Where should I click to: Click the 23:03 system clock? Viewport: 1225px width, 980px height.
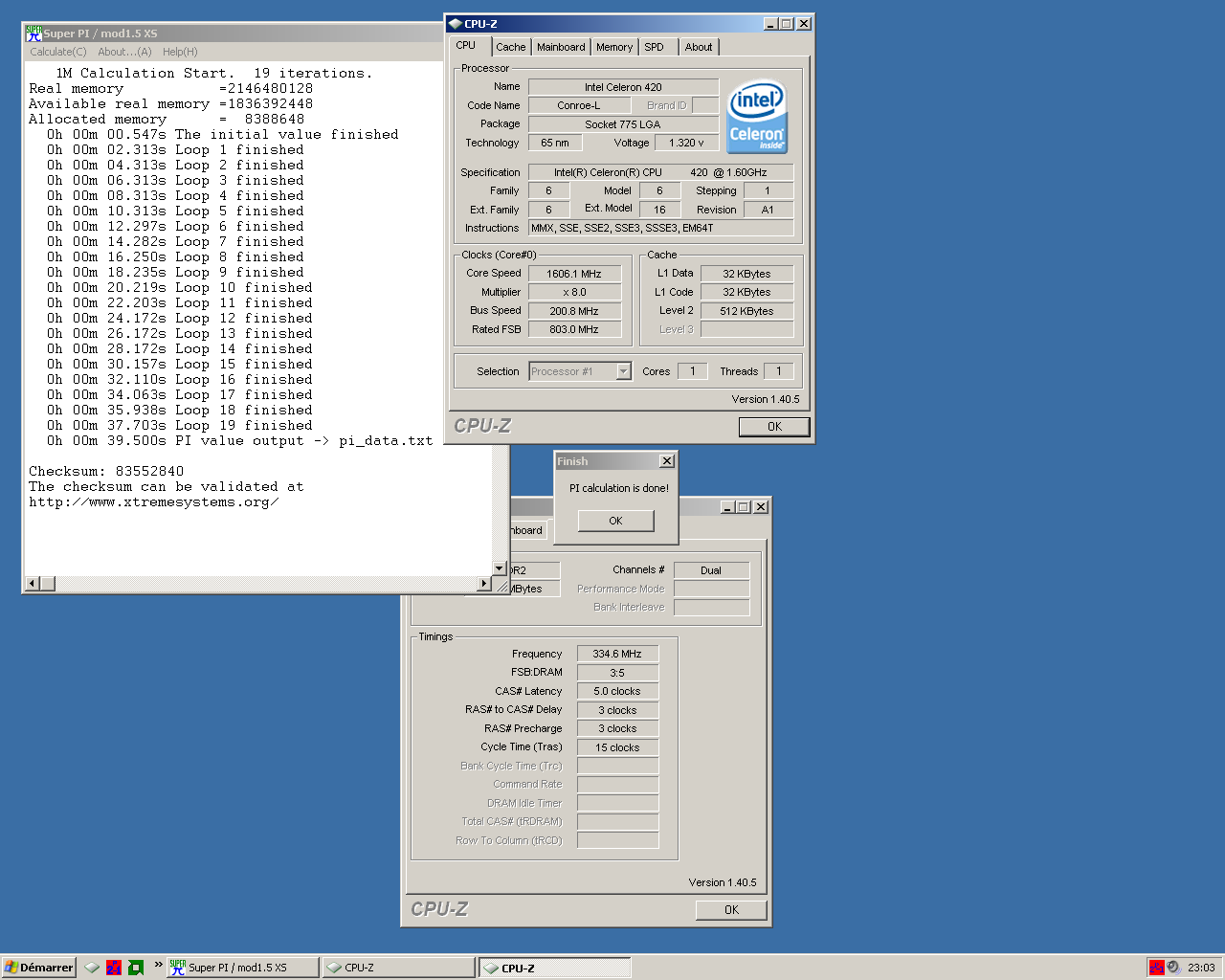tap(1201, 968)
